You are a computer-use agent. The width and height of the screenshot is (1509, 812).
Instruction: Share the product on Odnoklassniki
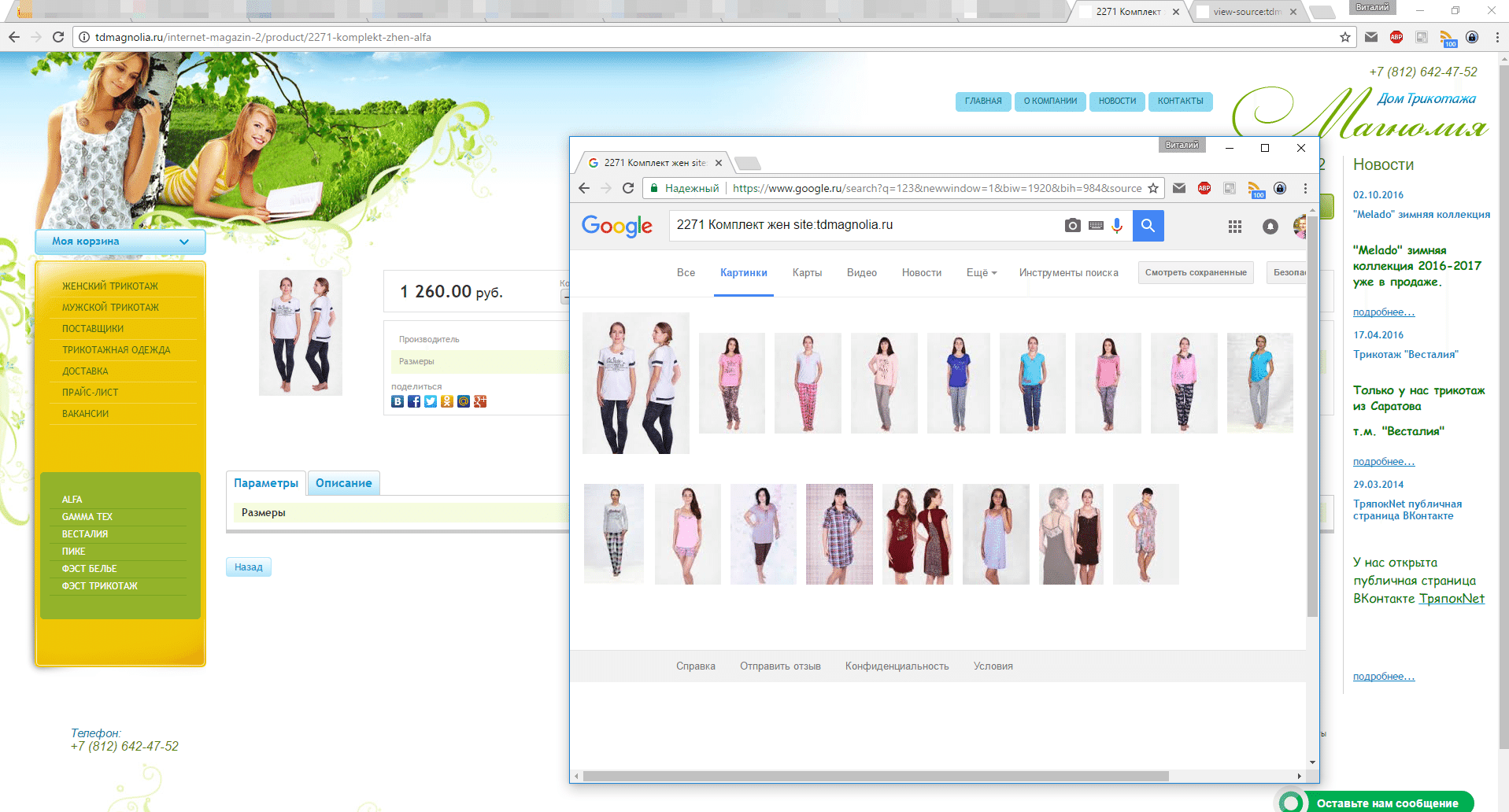447,401
